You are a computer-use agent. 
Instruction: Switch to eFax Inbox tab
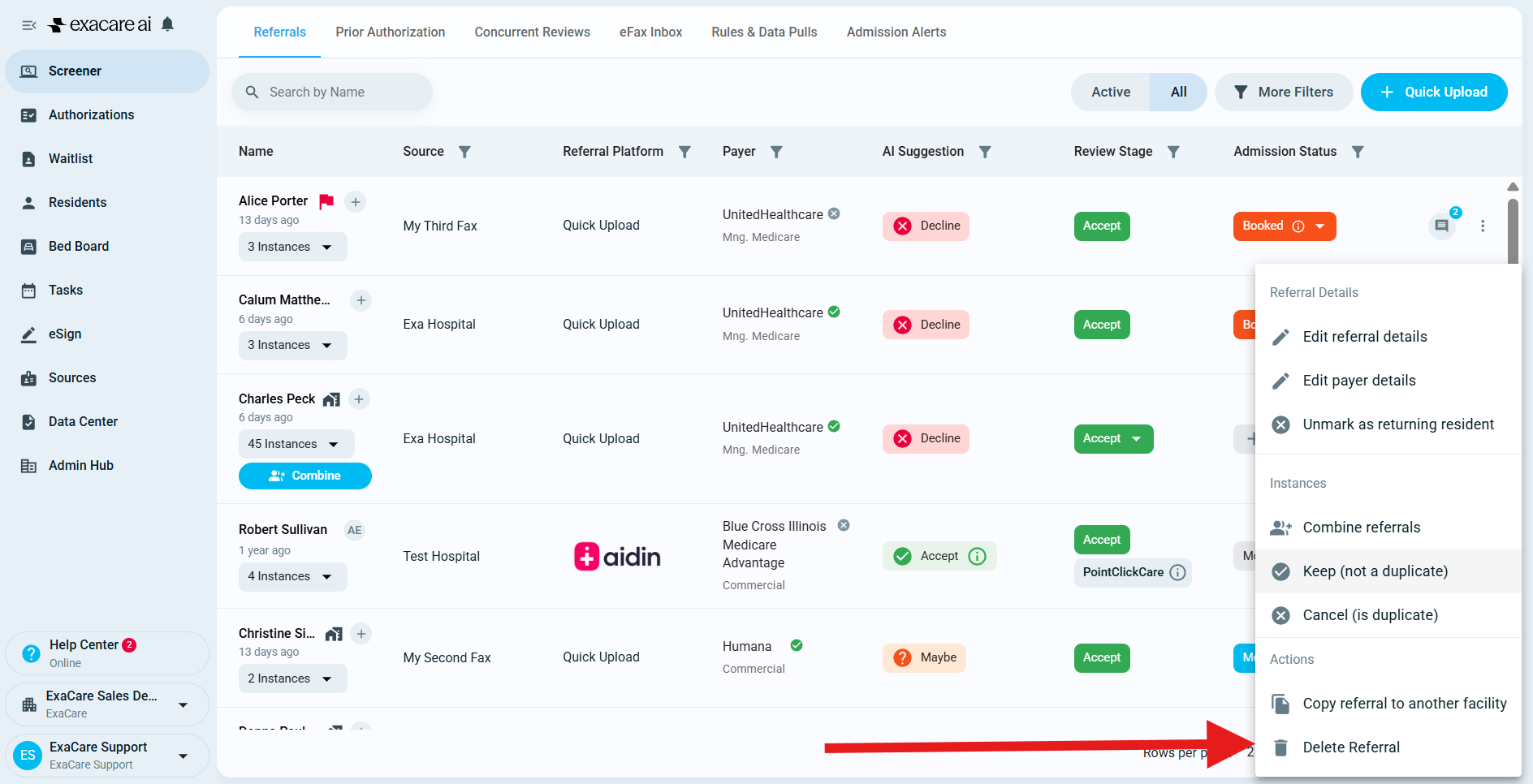(651, 32)
